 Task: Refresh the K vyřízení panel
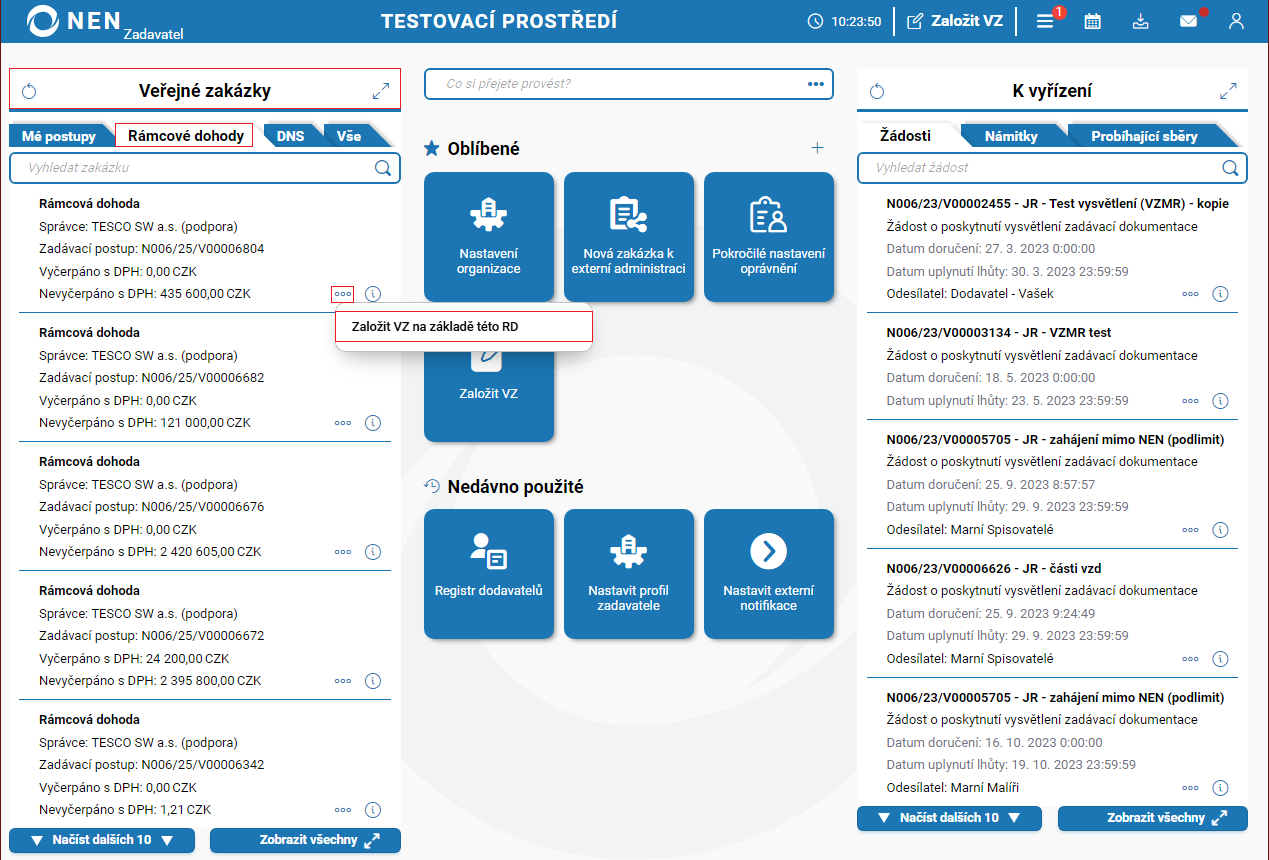(877, 92)
